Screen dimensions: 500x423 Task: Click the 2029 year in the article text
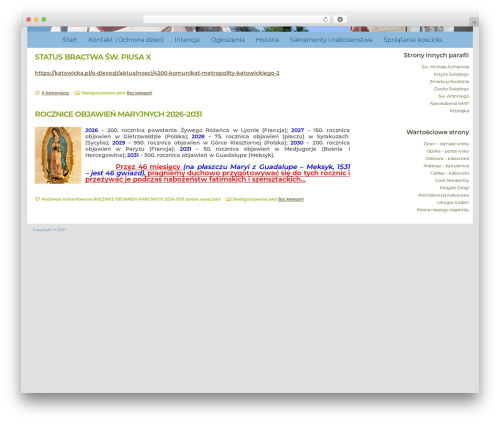point(118,143)
